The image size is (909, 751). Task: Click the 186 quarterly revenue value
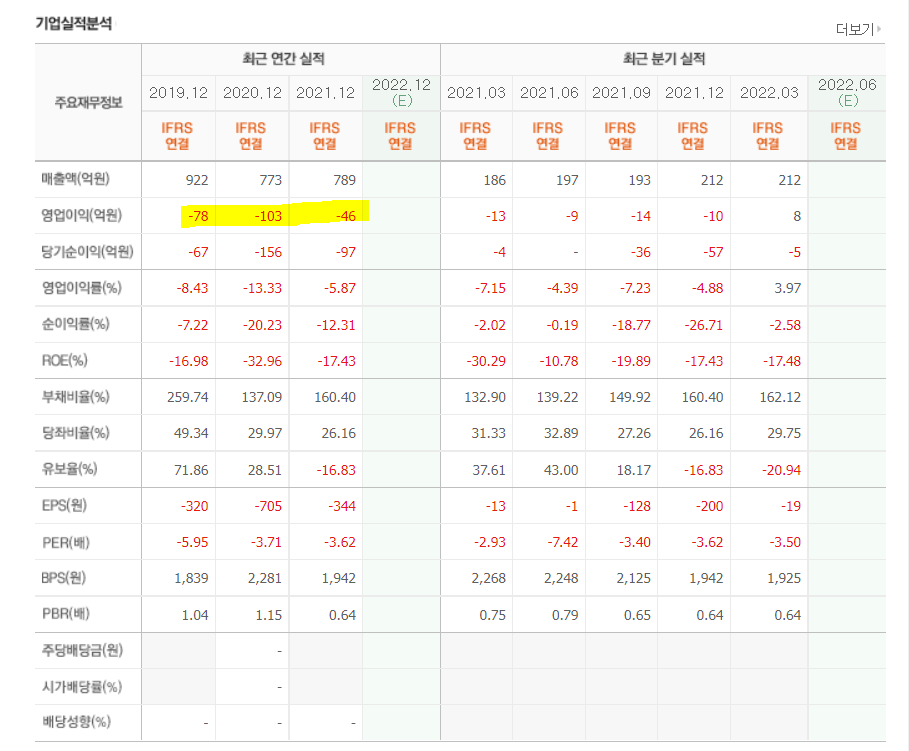click(x=495, y=180)
